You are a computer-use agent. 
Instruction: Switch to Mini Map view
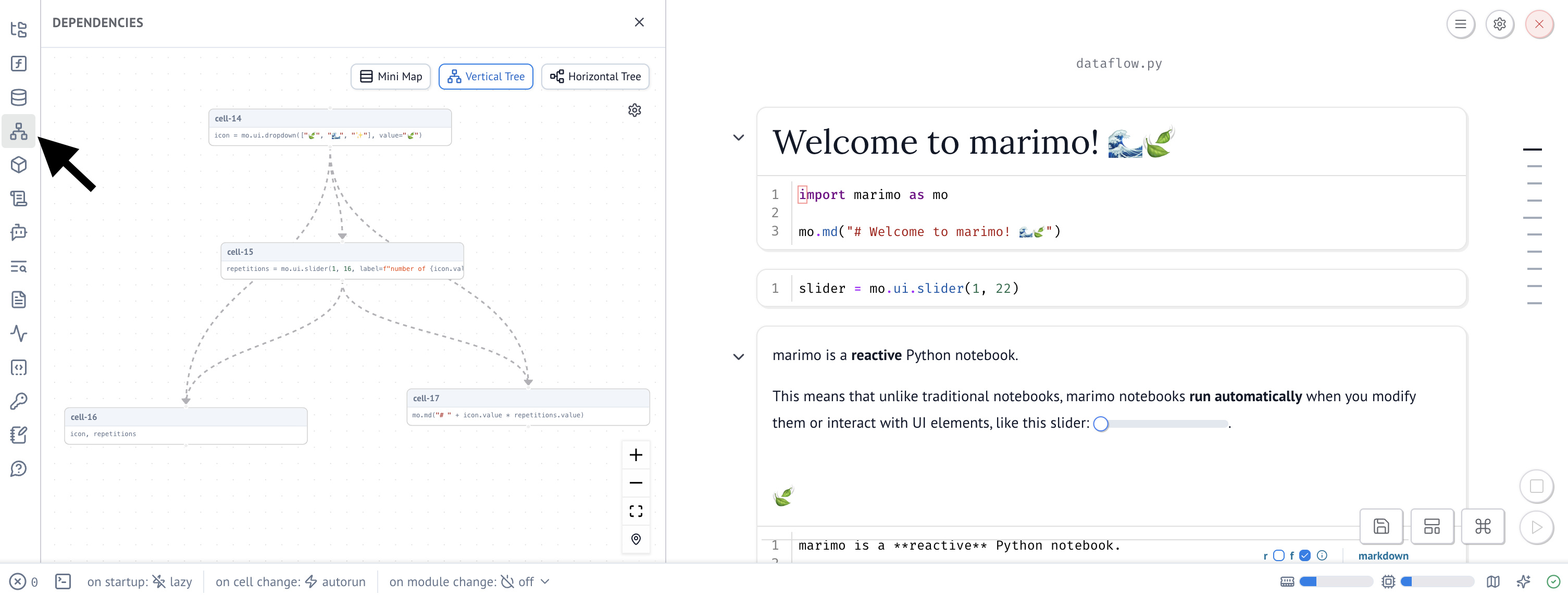(390, 77)
